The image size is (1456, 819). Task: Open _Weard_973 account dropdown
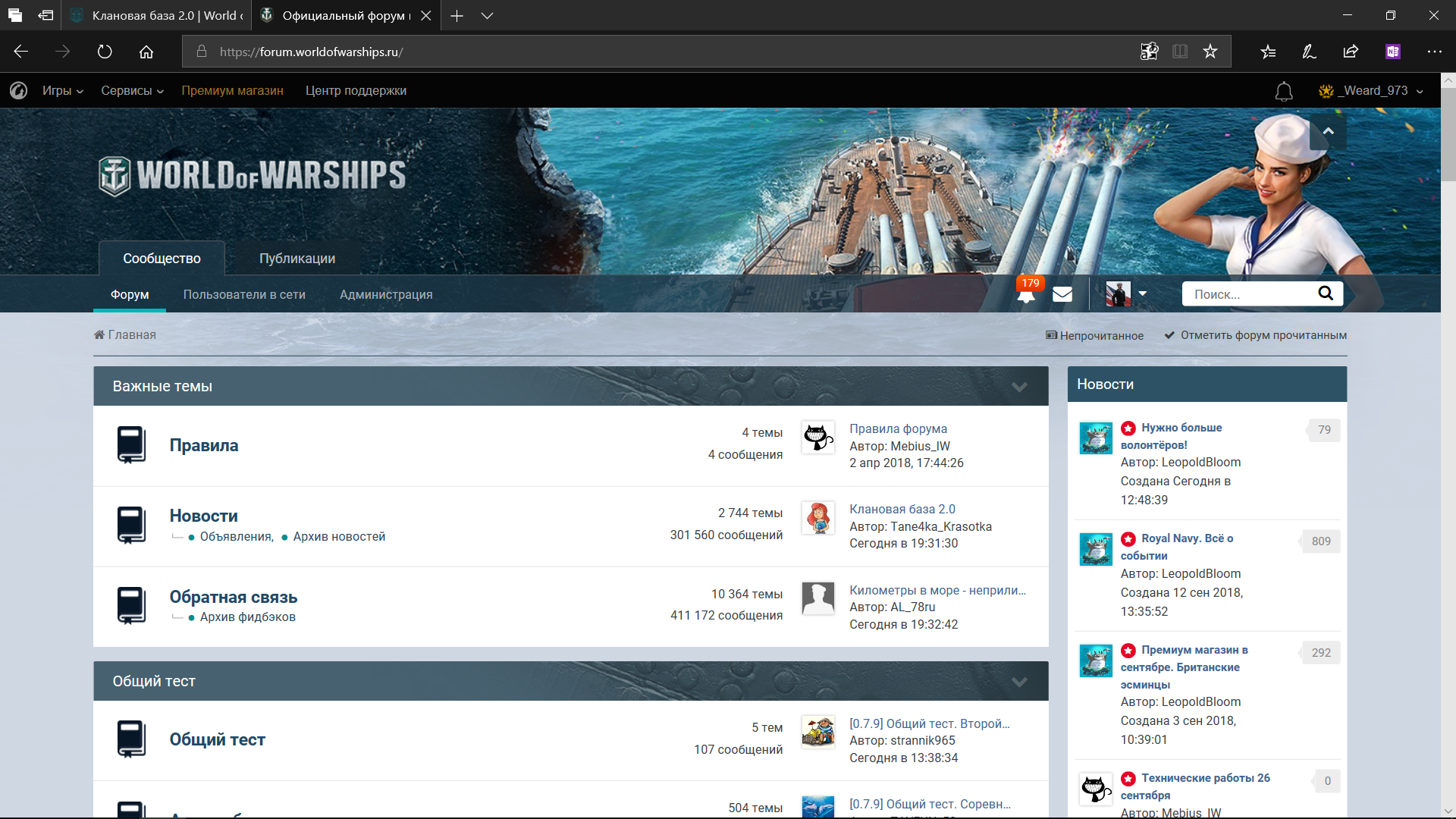(x=1371, y=90)
